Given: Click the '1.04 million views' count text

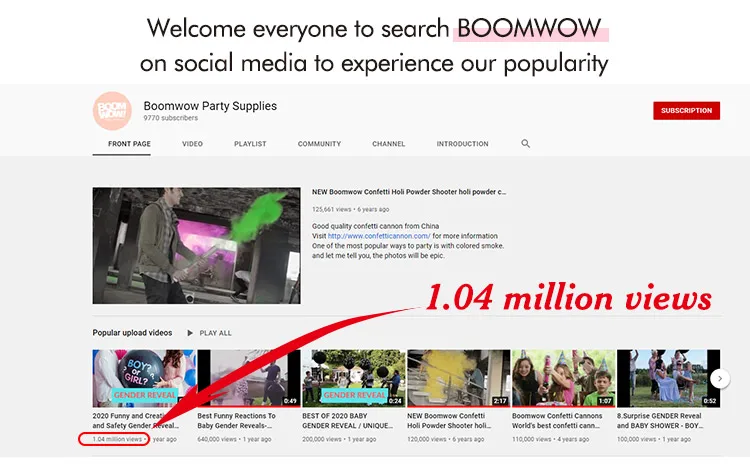Looking at the screenshot, I should 118,439.
